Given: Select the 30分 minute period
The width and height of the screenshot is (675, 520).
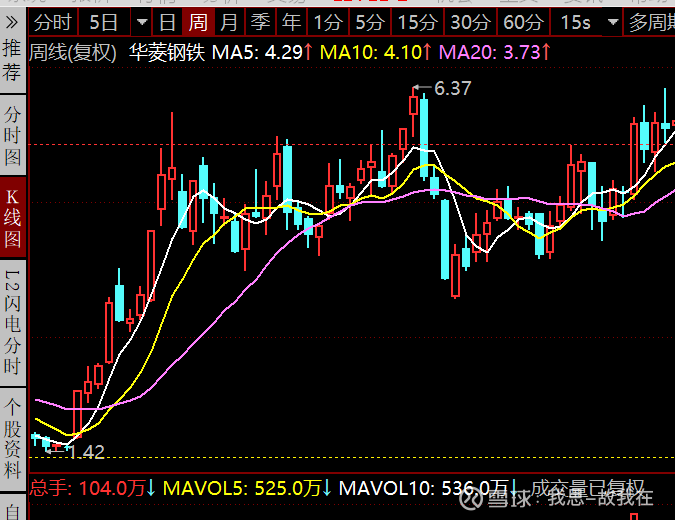Looking at the screenshot, I should [471, 22].
